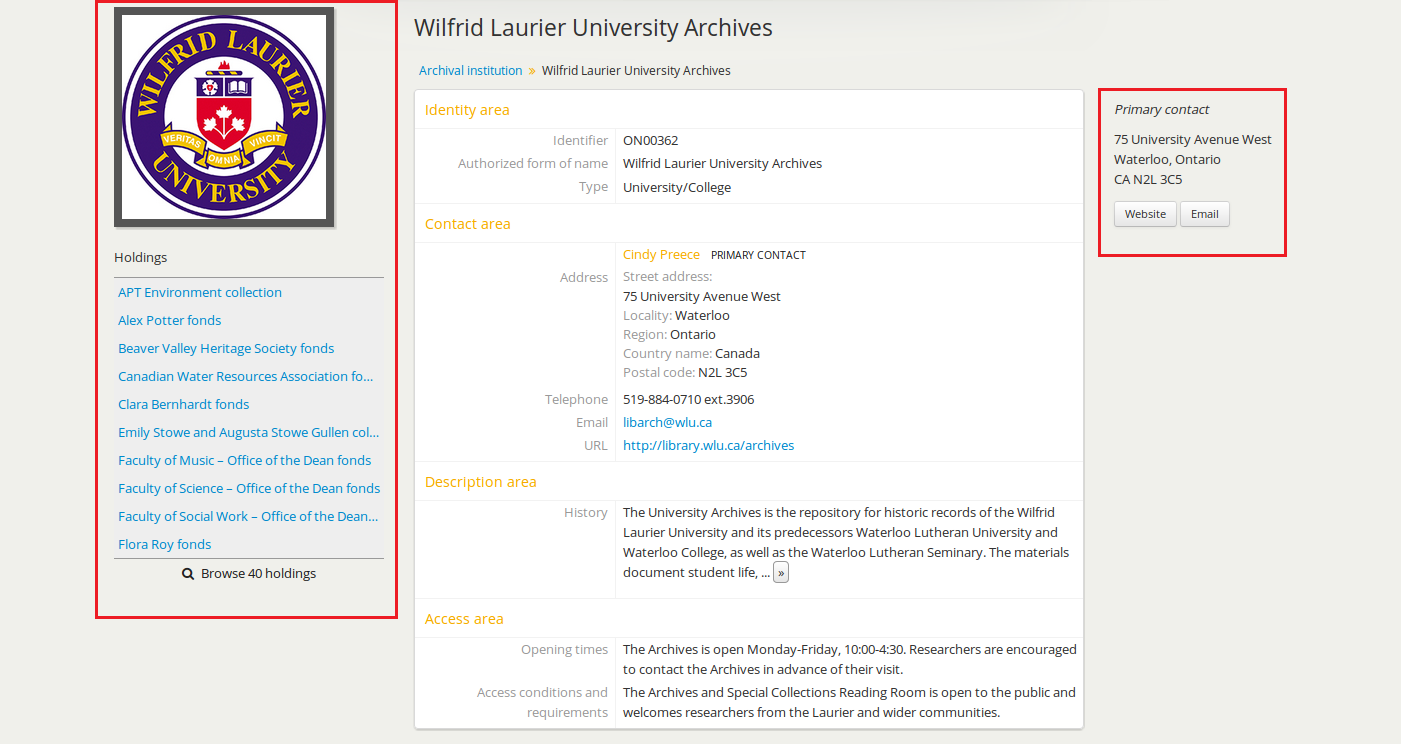Click Browse 40 holdings

click(258, 574)
